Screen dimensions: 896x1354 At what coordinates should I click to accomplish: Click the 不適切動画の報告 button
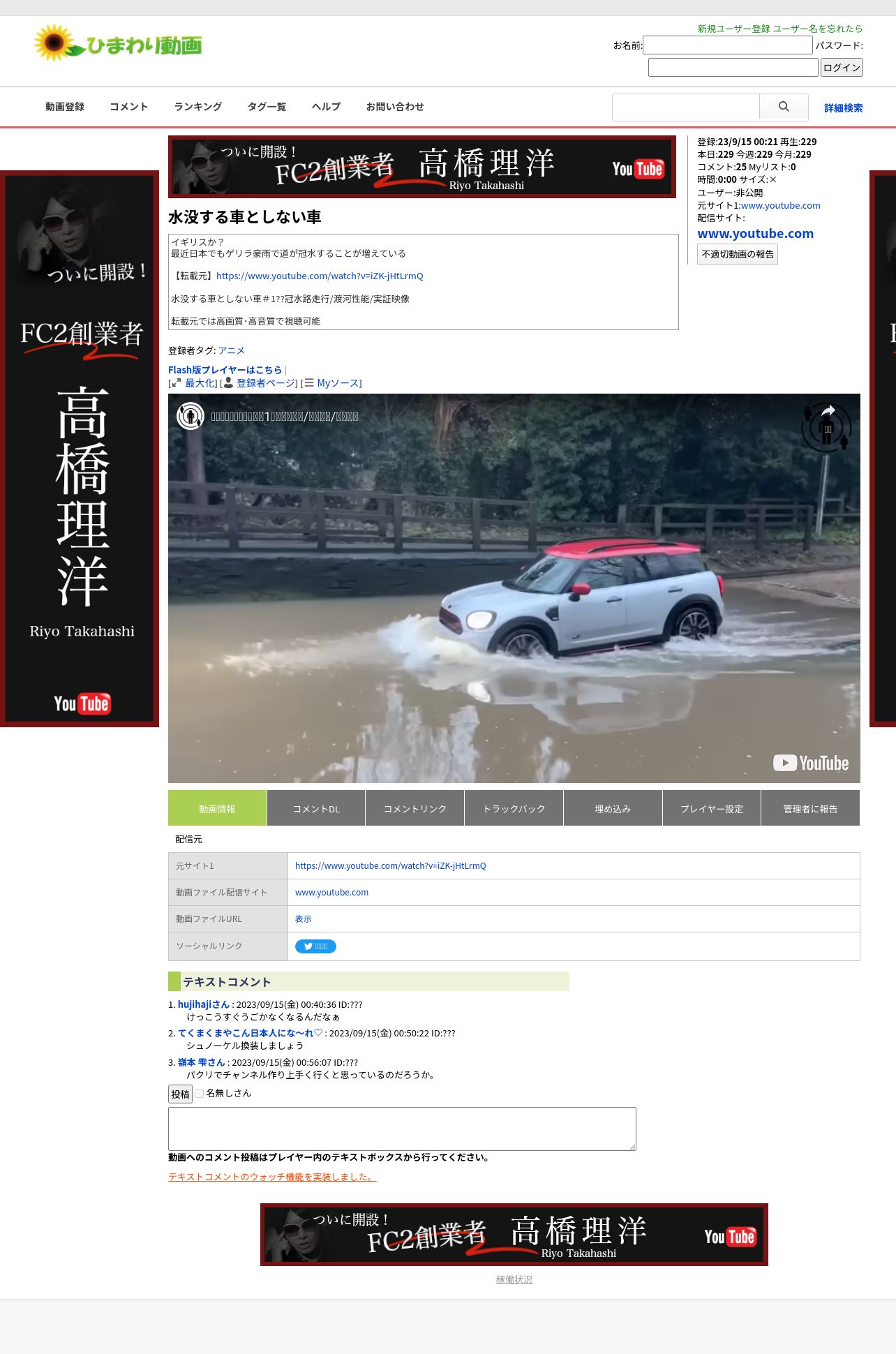point(738,254)
